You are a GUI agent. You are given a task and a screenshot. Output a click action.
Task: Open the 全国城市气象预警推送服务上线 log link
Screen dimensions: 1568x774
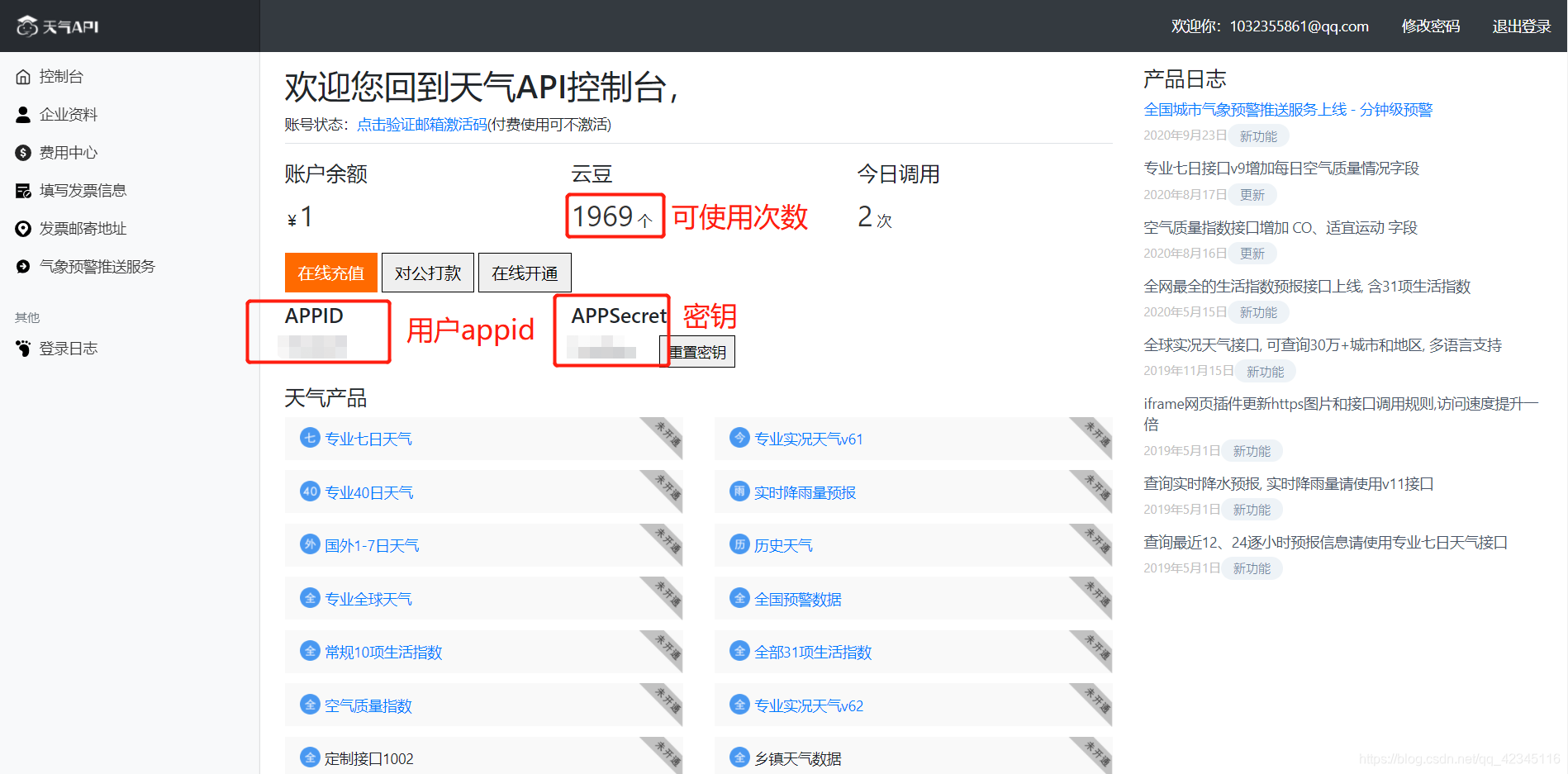[x=1288, y=110]
